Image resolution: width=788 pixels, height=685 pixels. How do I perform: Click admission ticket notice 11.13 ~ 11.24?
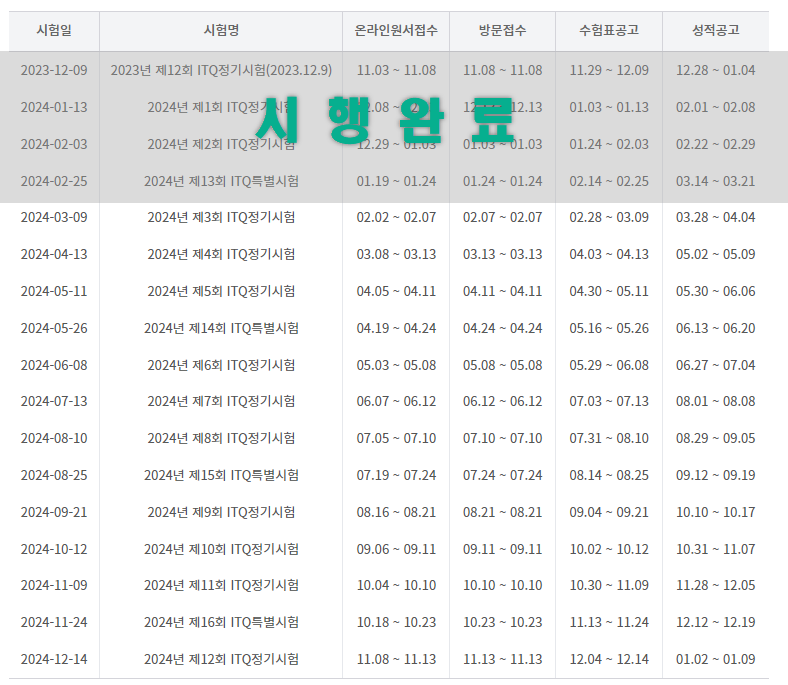(x=609, y=623)
